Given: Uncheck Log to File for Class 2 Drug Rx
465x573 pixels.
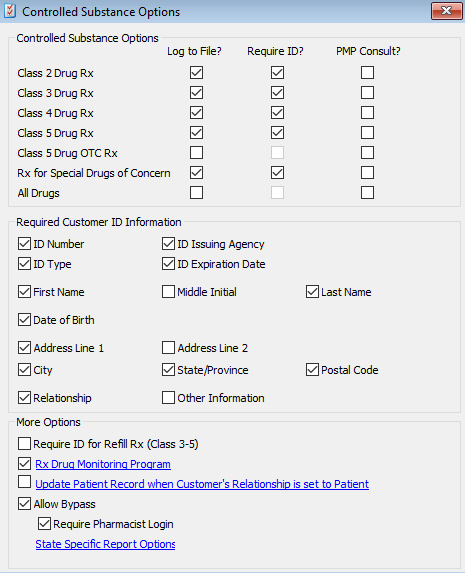Looking at the screenshot, I should click(x=196, y=73).
